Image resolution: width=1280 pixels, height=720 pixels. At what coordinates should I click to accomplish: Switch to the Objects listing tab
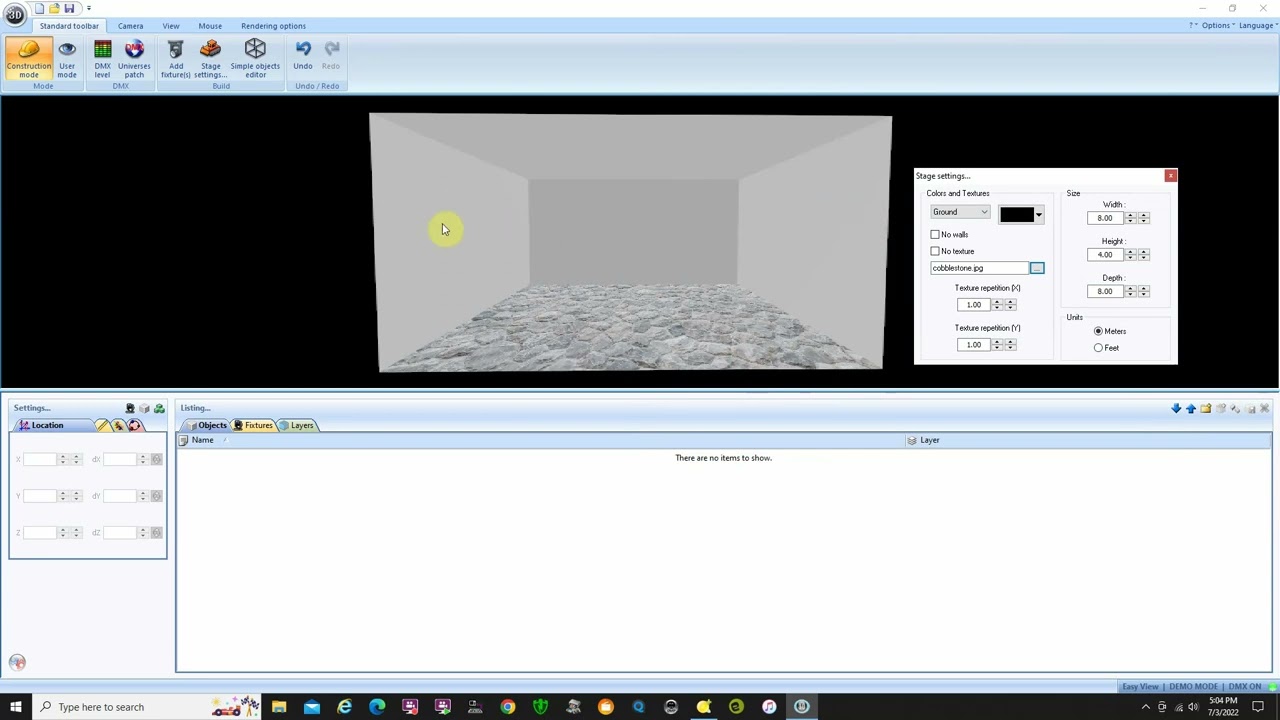[206, 426]
